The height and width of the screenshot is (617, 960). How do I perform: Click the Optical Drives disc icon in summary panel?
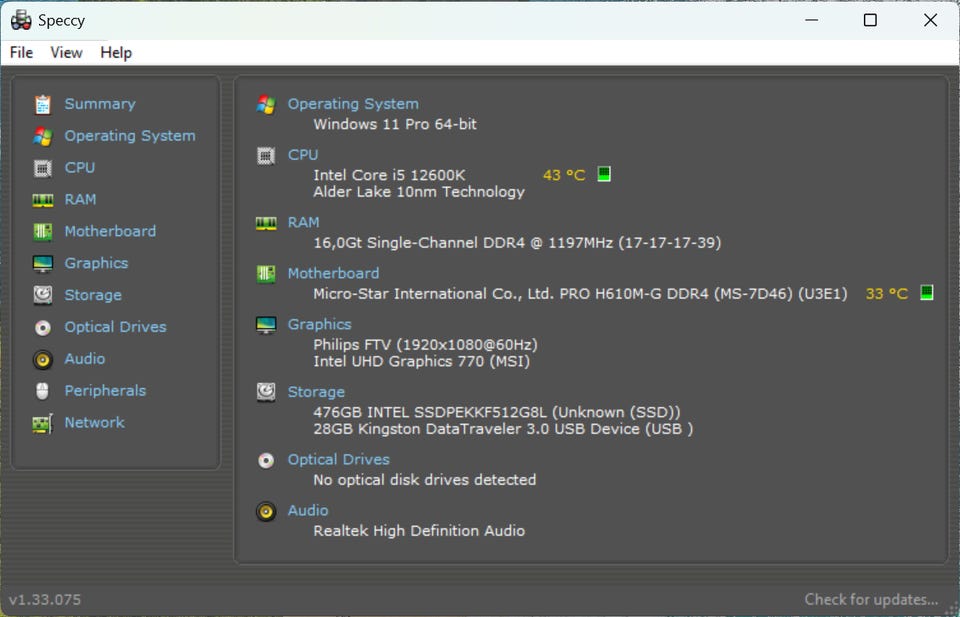[266, 460]
